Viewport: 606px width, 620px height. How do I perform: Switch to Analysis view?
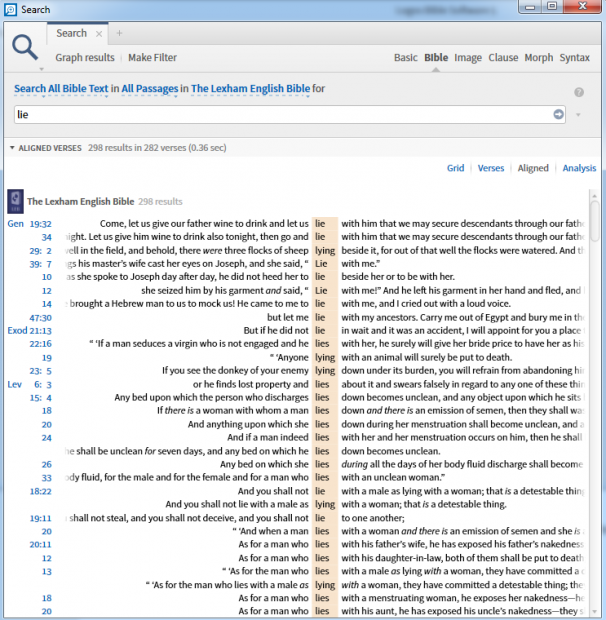(579, 168)
